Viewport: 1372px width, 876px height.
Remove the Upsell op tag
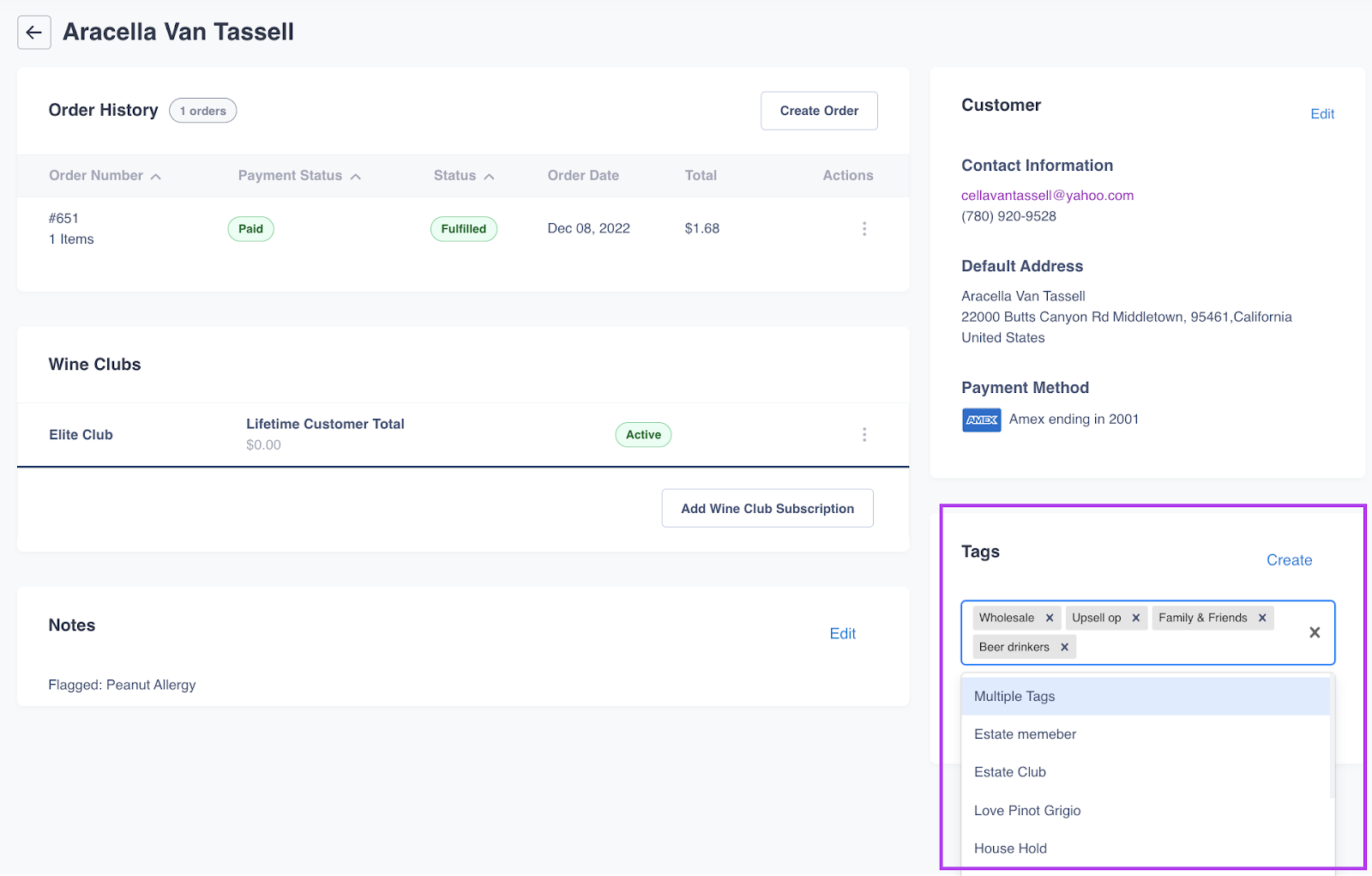[1136, 618]
